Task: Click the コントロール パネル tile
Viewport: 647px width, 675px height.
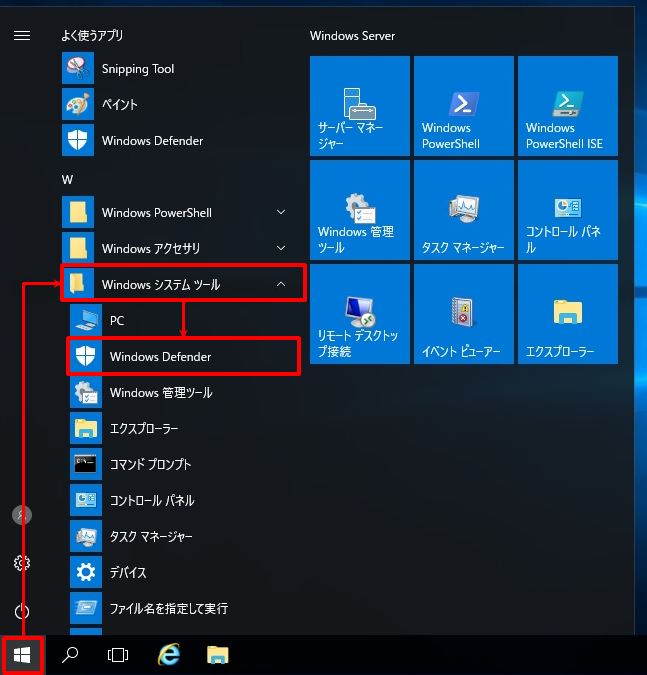Action: tap(568, 210)
